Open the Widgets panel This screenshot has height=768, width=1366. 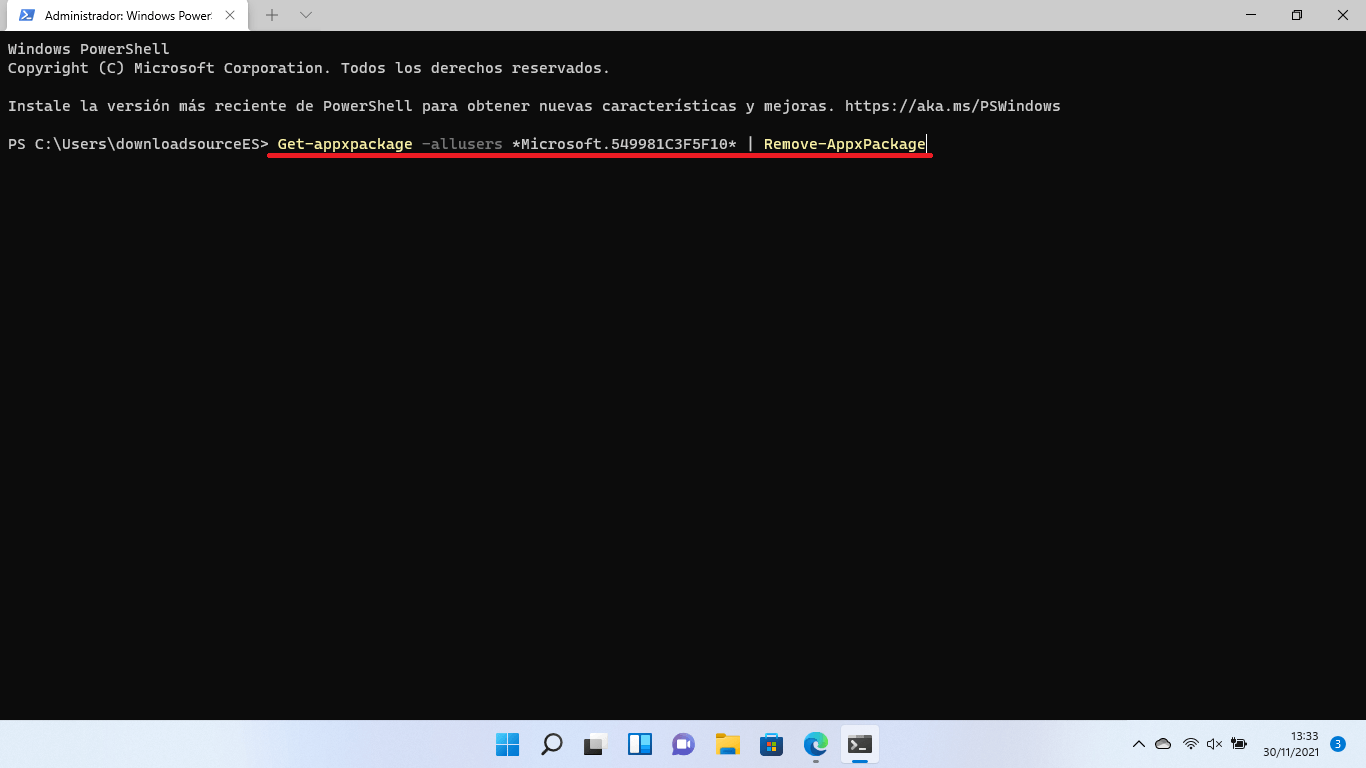pyautogui.click(x=640, y=744)
